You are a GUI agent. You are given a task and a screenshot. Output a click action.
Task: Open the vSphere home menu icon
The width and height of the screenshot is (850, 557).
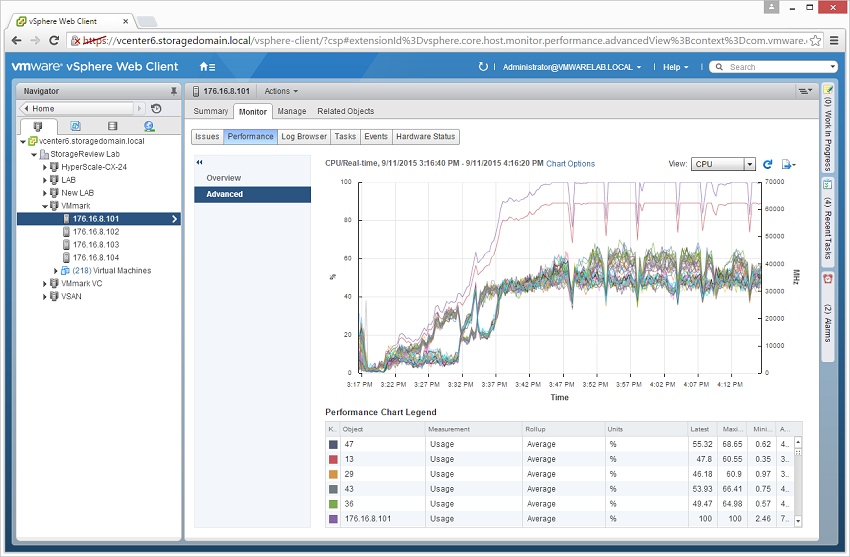pyautogui.click(x=207, y=67)
